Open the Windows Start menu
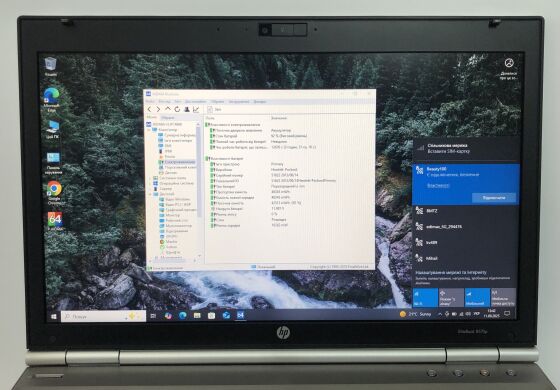The width and height of the screenshot is (560, 390). click(54, 316)
